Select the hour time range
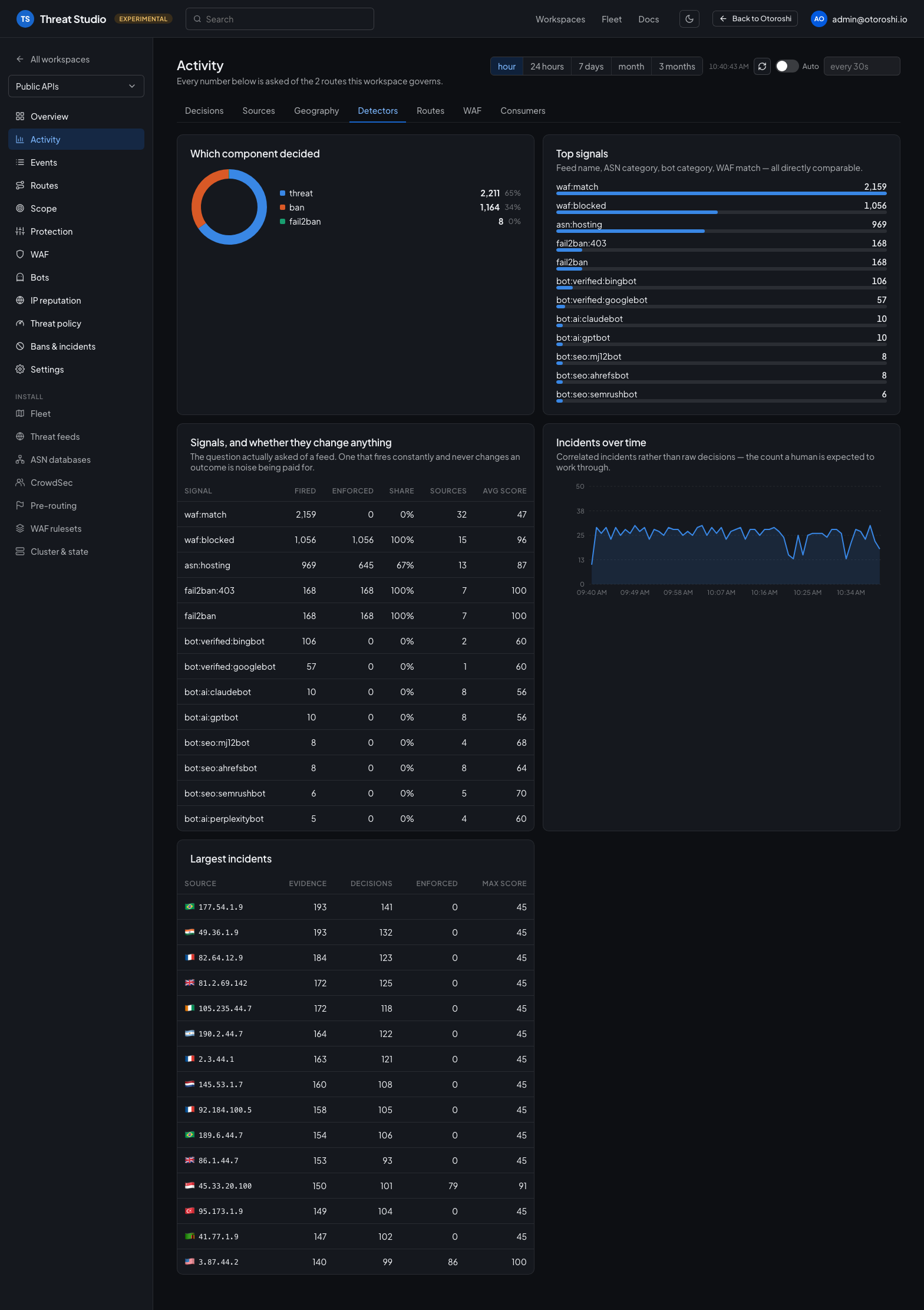Screen dimensions: 924x1310 coord(506,67)
